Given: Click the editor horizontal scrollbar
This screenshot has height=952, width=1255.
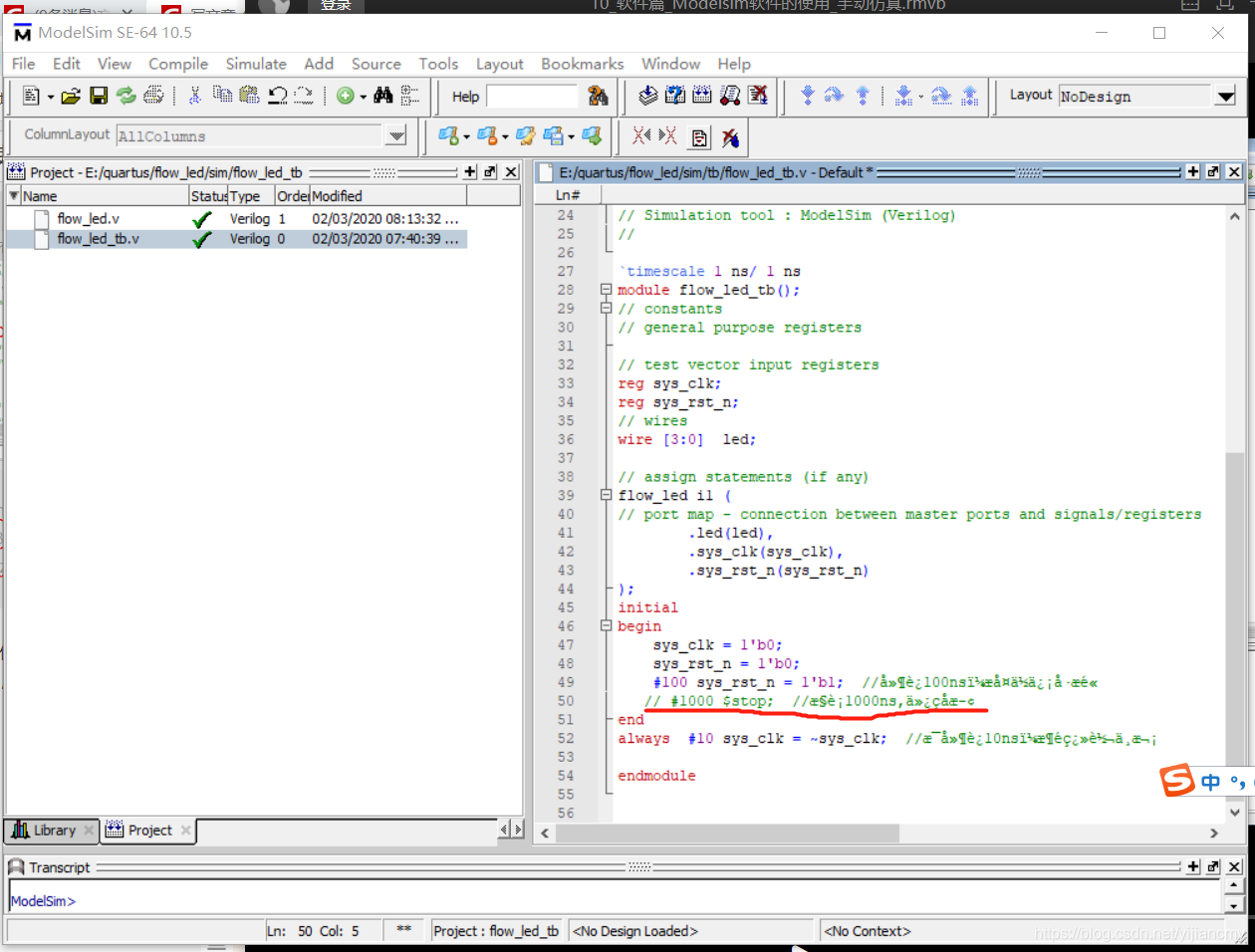Looking at the screenshot, I should (x=879, y=833).
